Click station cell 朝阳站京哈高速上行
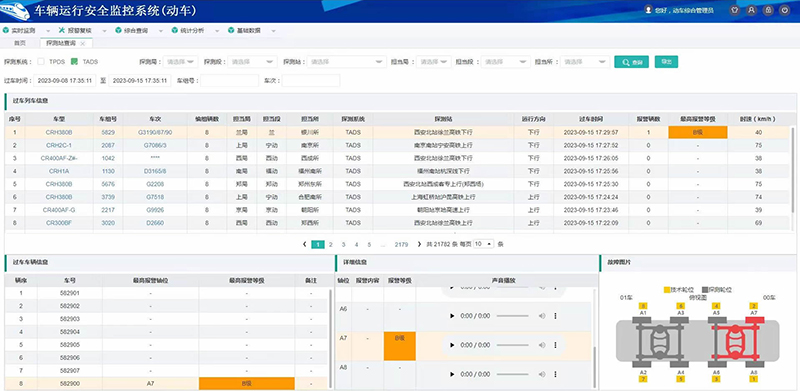 [443, 210]
